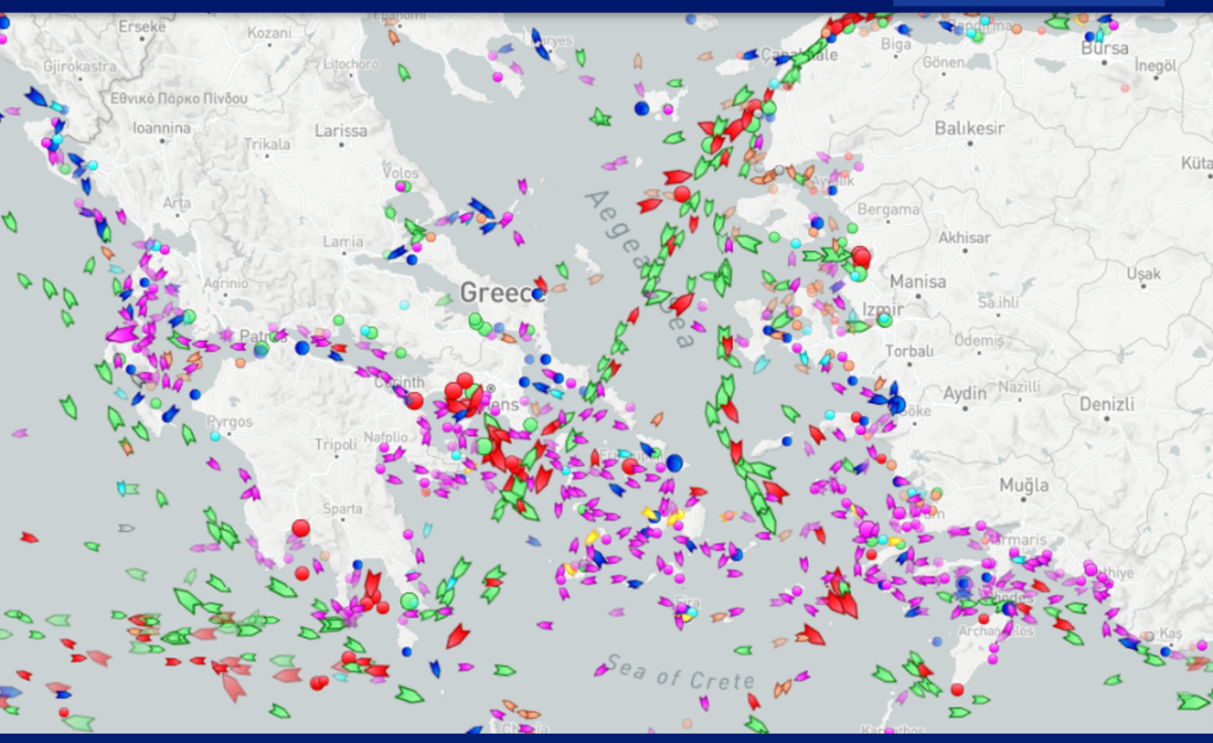The height and width of the screenshot is (743, 1213).
Task: Click the Balıkesir city label
Action: (969, 129)
